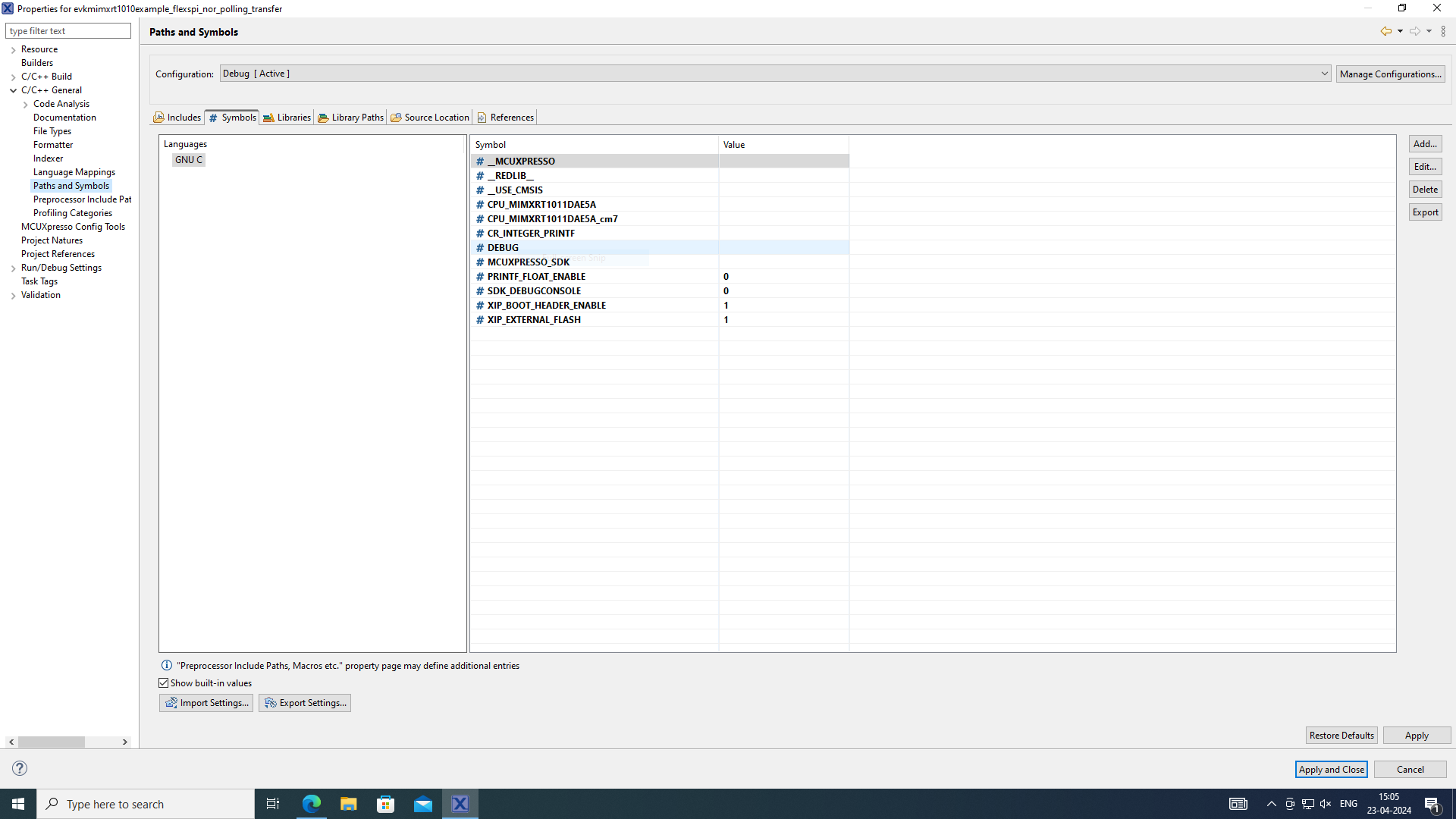Switch to the Libraries tab
Image resolution: width=1456 pixels, height=819 pixels.
coord(292,117)
